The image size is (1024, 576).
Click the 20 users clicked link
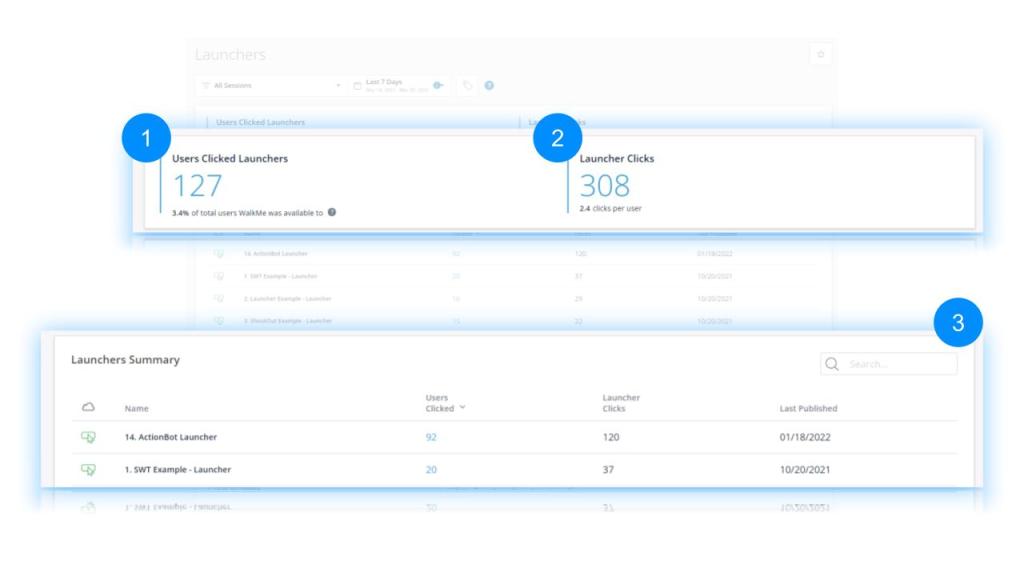431,469
